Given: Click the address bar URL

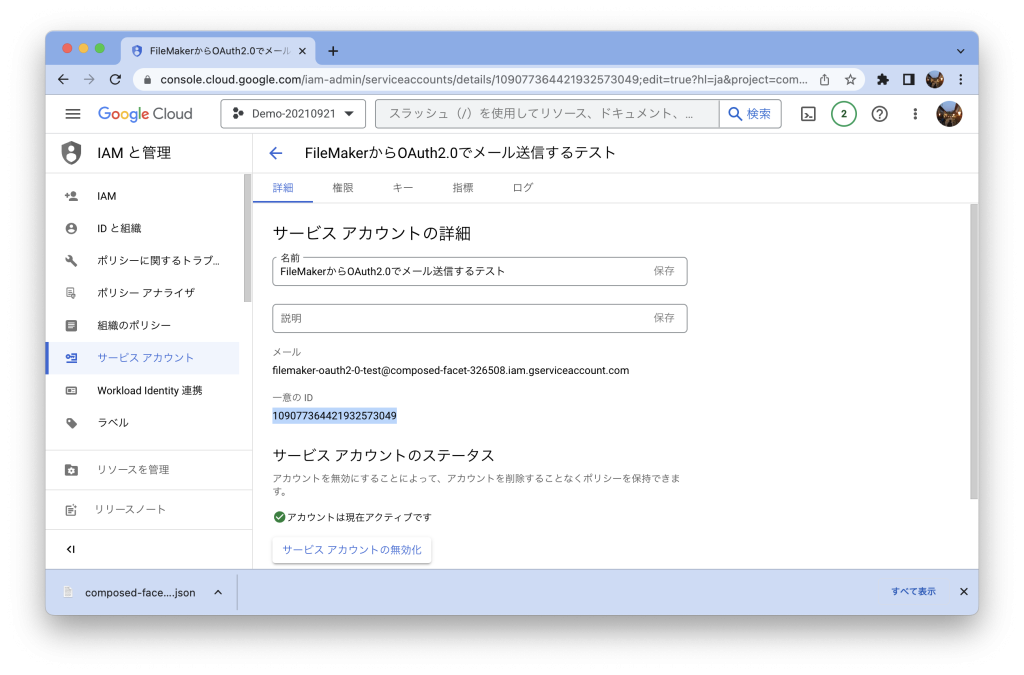Looking at the screenshot, I should (x=483, y=80).
